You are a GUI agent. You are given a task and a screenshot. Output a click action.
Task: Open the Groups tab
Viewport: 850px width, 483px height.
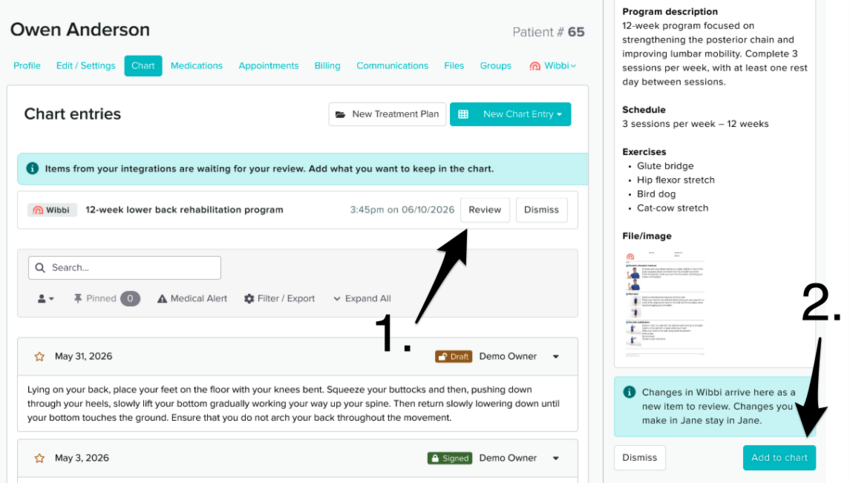point(495,66)
